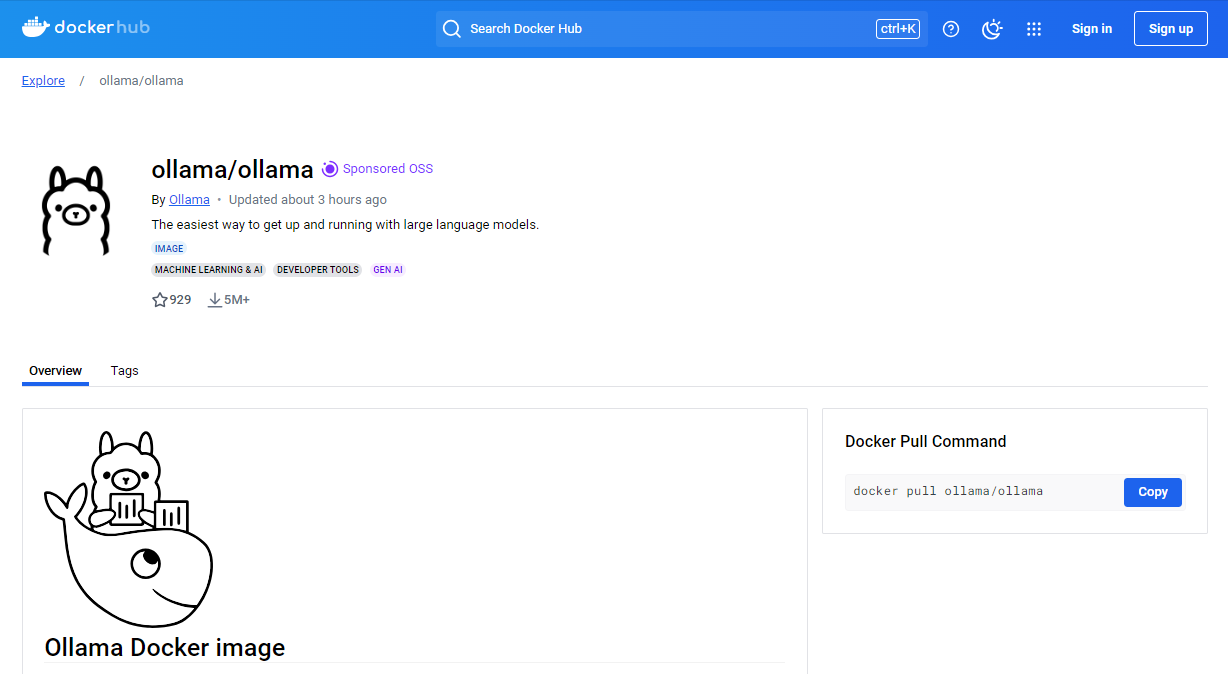The image size is (1228, 674).
Task: Click the ollama llama avatar image
Action: (x=76, y=210)
